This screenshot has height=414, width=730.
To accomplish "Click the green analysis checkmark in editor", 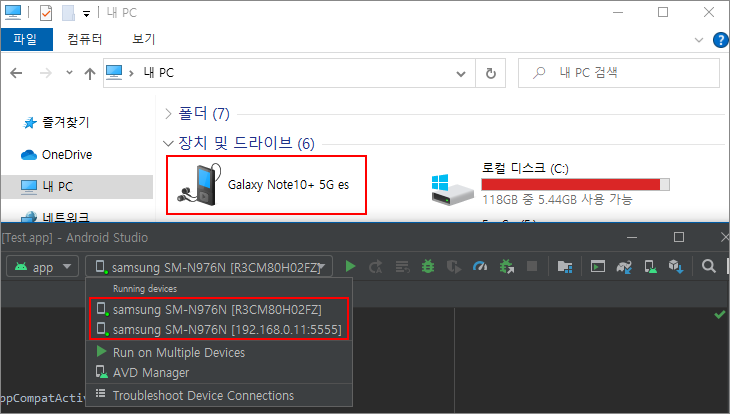I will [x=719, y=315].
